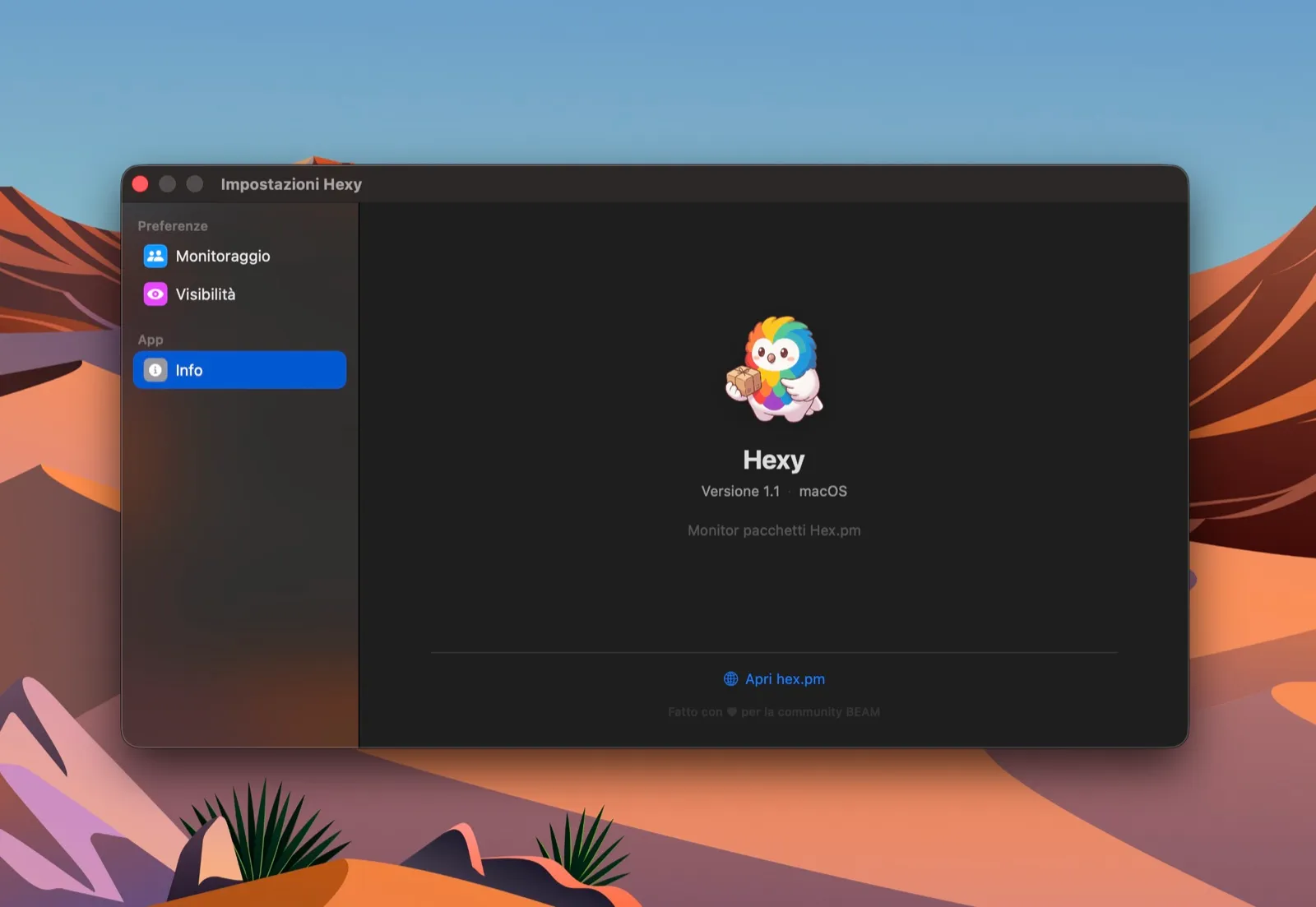
Task: Click the App section header
Action: [x=151, y=340]
